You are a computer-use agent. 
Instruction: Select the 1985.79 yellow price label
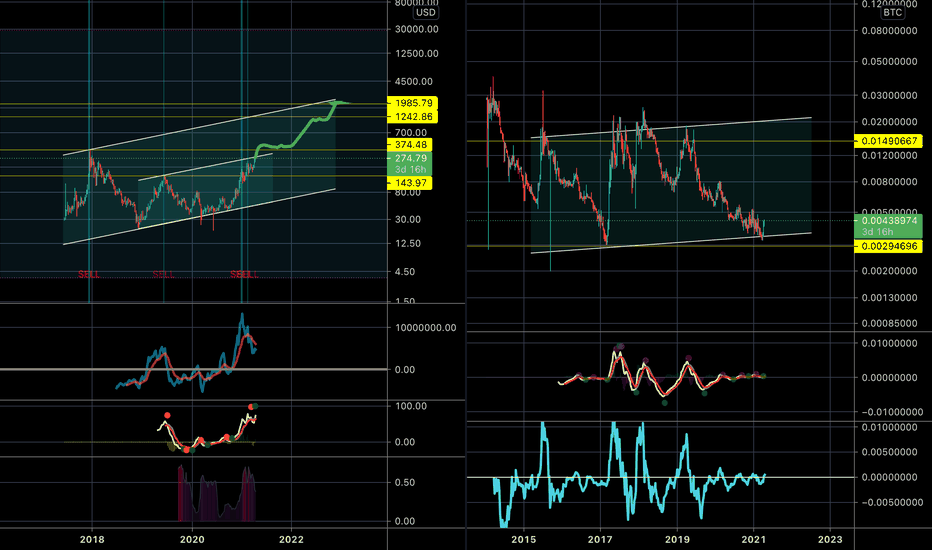412,103
